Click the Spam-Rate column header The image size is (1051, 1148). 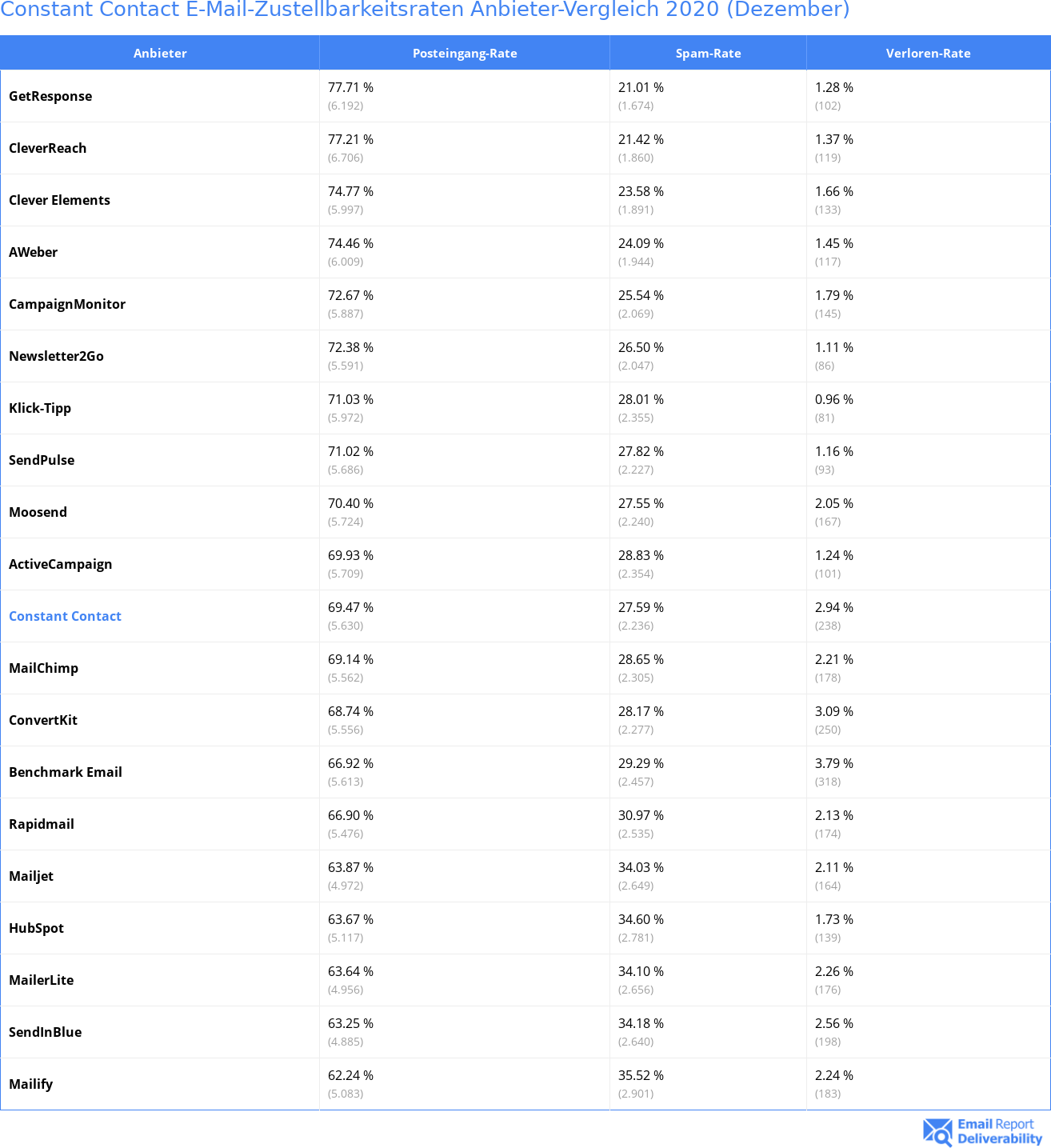708,53
